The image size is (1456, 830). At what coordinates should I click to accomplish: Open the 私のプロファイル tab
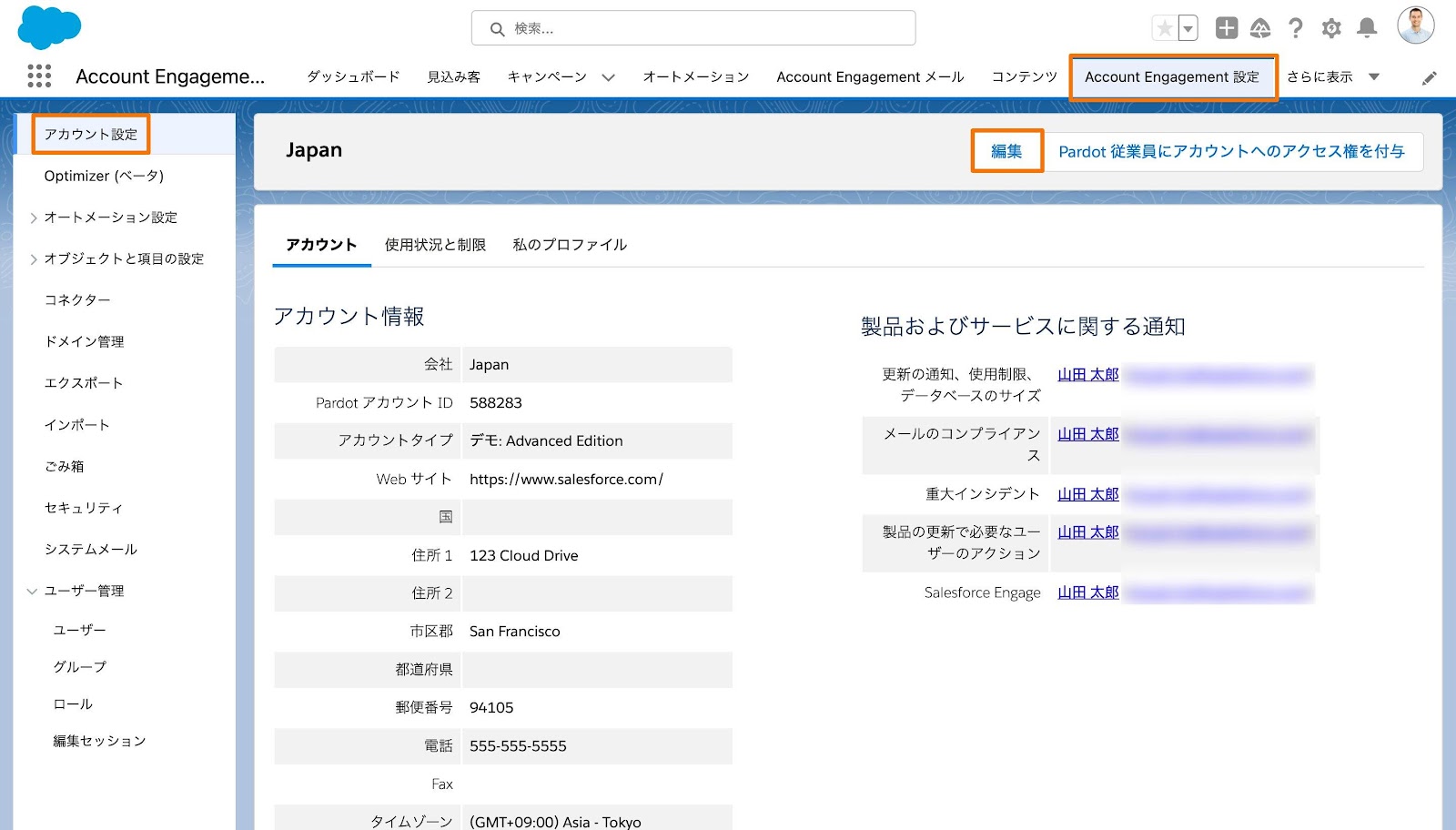(x=570, y=245)
